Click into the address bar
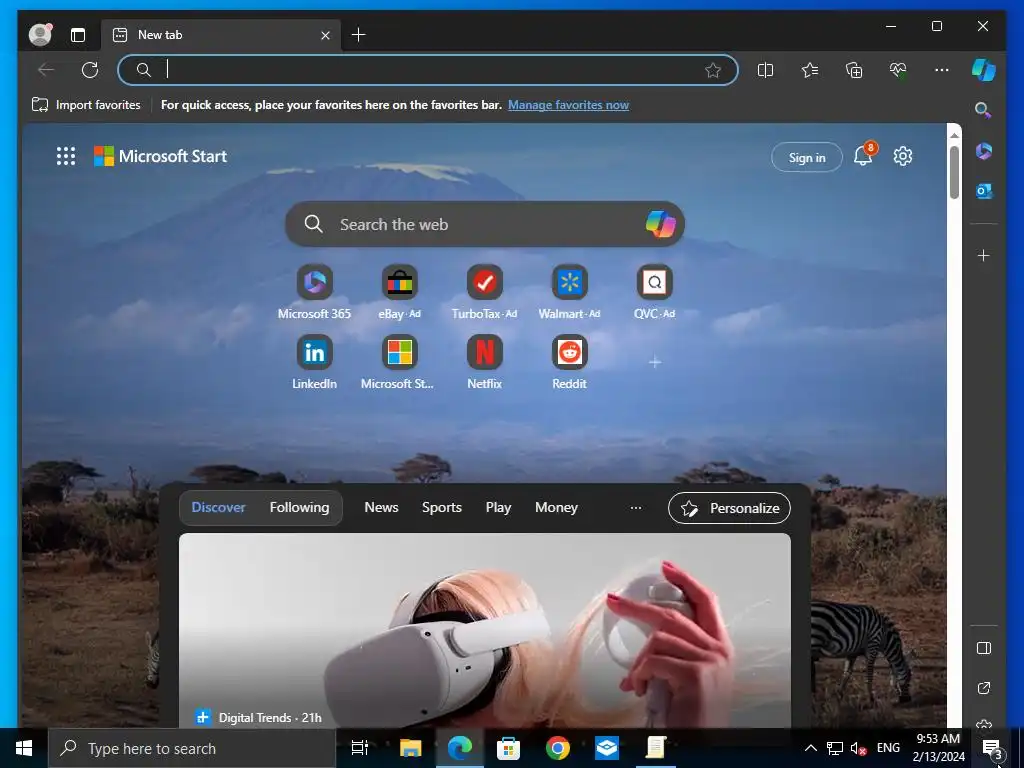1024x768 pixels. pyautogui.click(x=428, y=70)
